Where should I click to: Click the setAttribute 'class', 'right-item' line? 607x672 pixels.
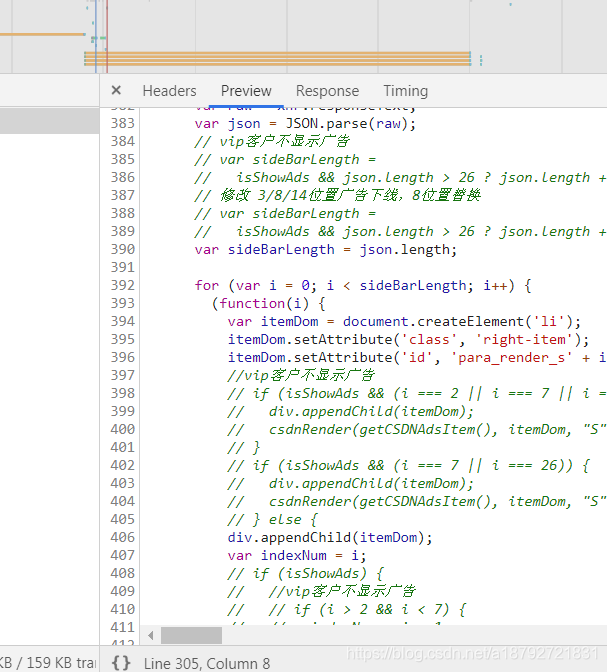point(409,339)
